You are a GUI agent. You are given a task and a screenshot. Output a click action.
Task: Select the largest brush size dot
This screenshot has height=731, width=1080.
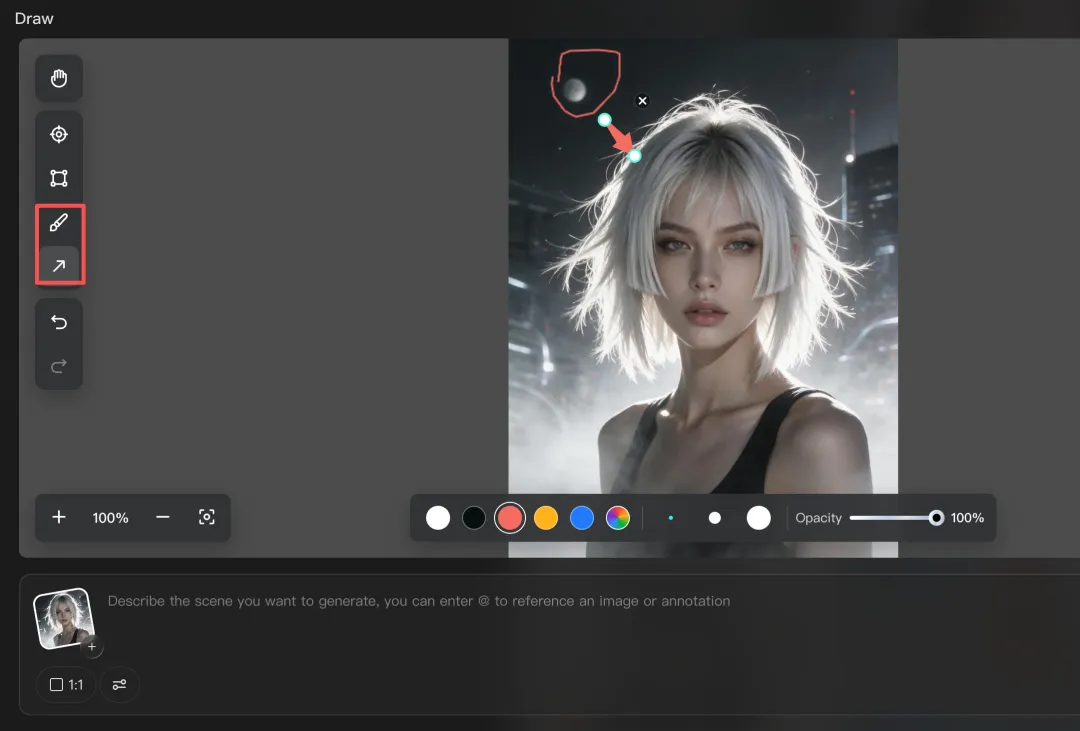click(759, 518)
